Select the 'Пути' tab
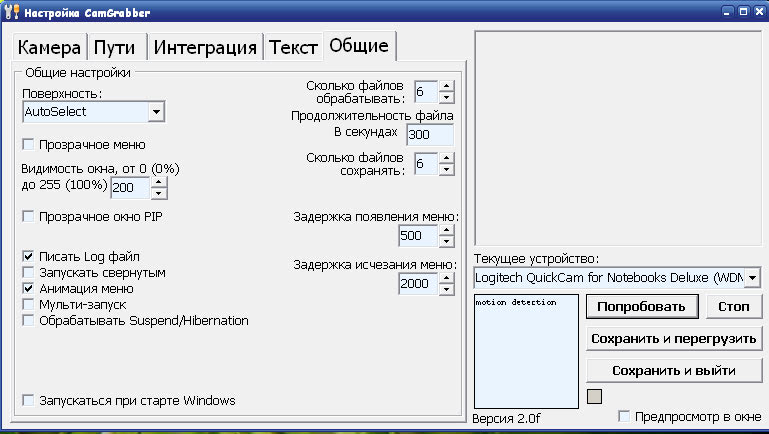This screenshot has width=769, height=434. pyautogui.click(x=115, y=47)
